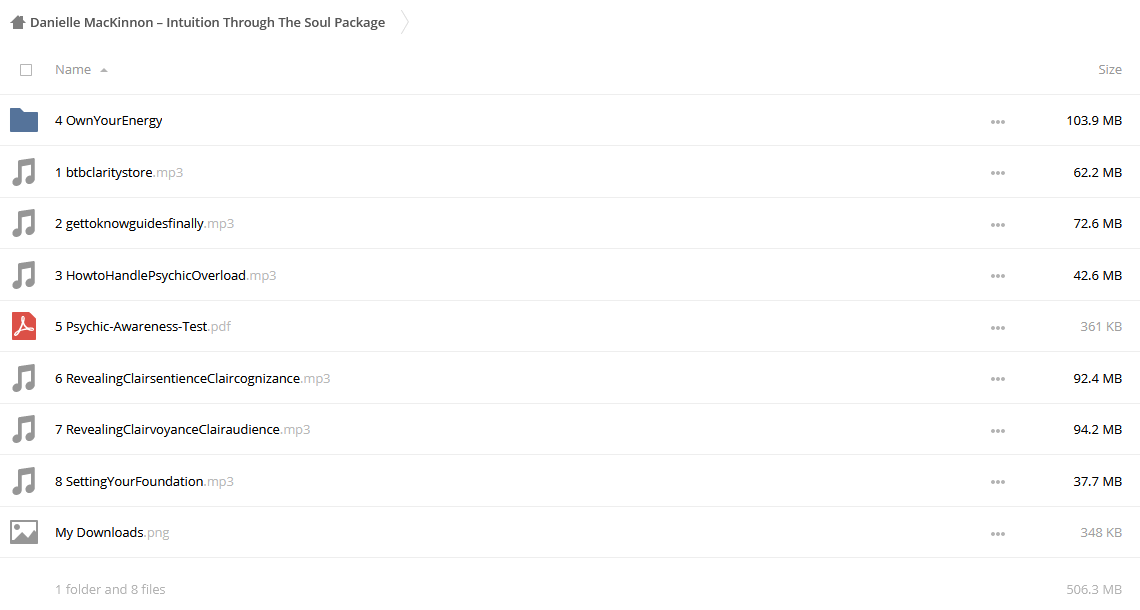Open the 2 gettoknowguidesfinally.mp3 file link

145,224
